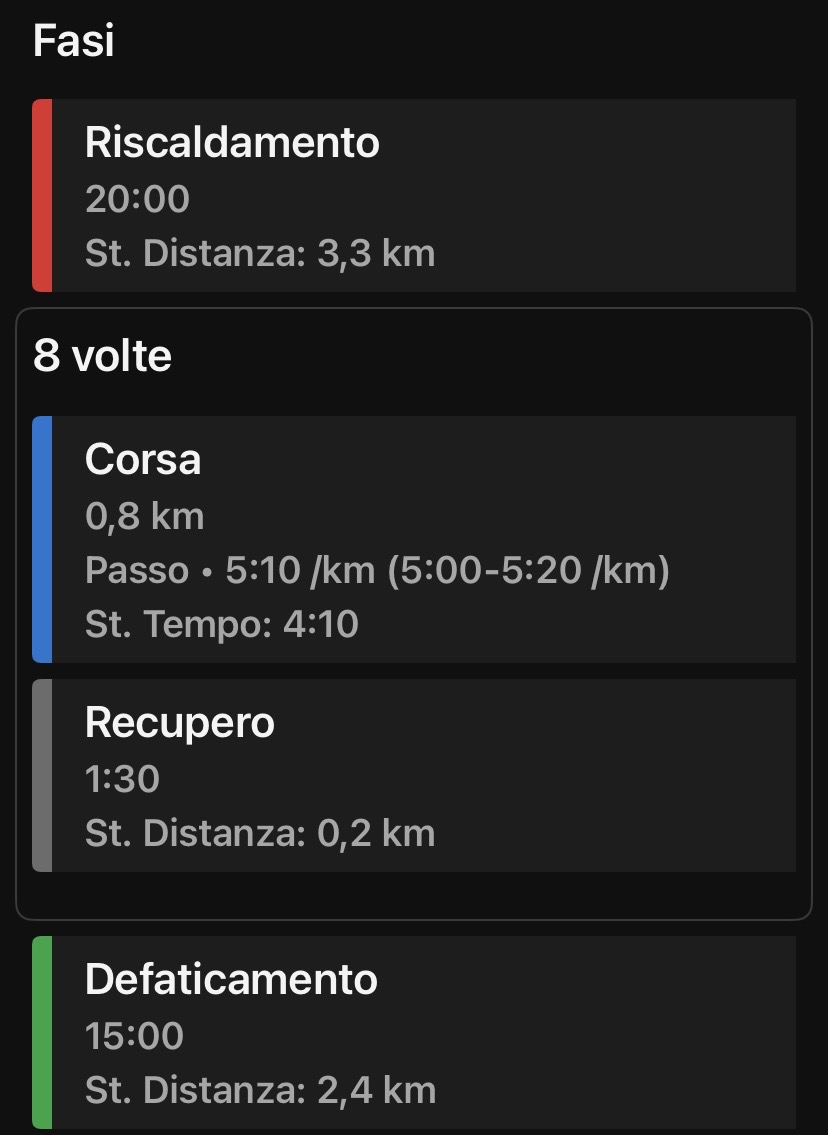
Task: Tap recovery estimated distance 0,2 km
Action: point(260,833)
